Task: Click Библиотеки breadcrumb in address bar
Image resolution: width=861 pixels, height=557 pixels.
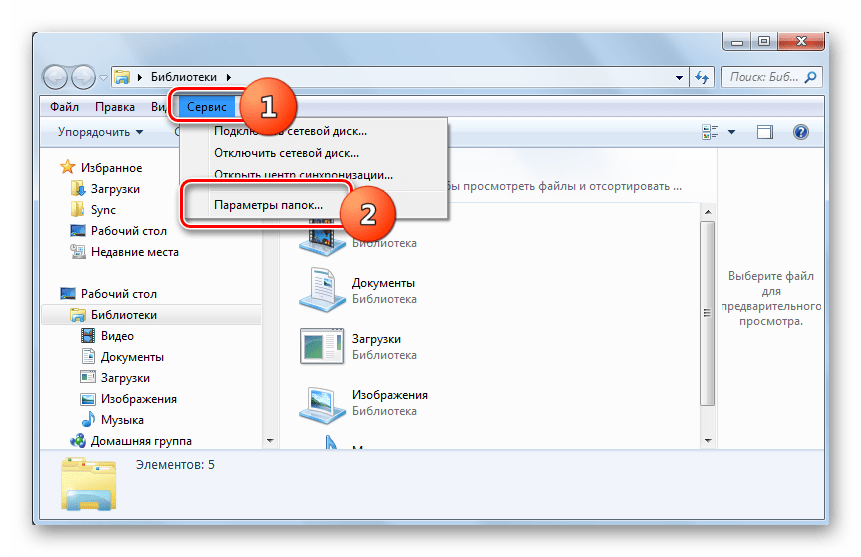Action: tap(184, 77)
